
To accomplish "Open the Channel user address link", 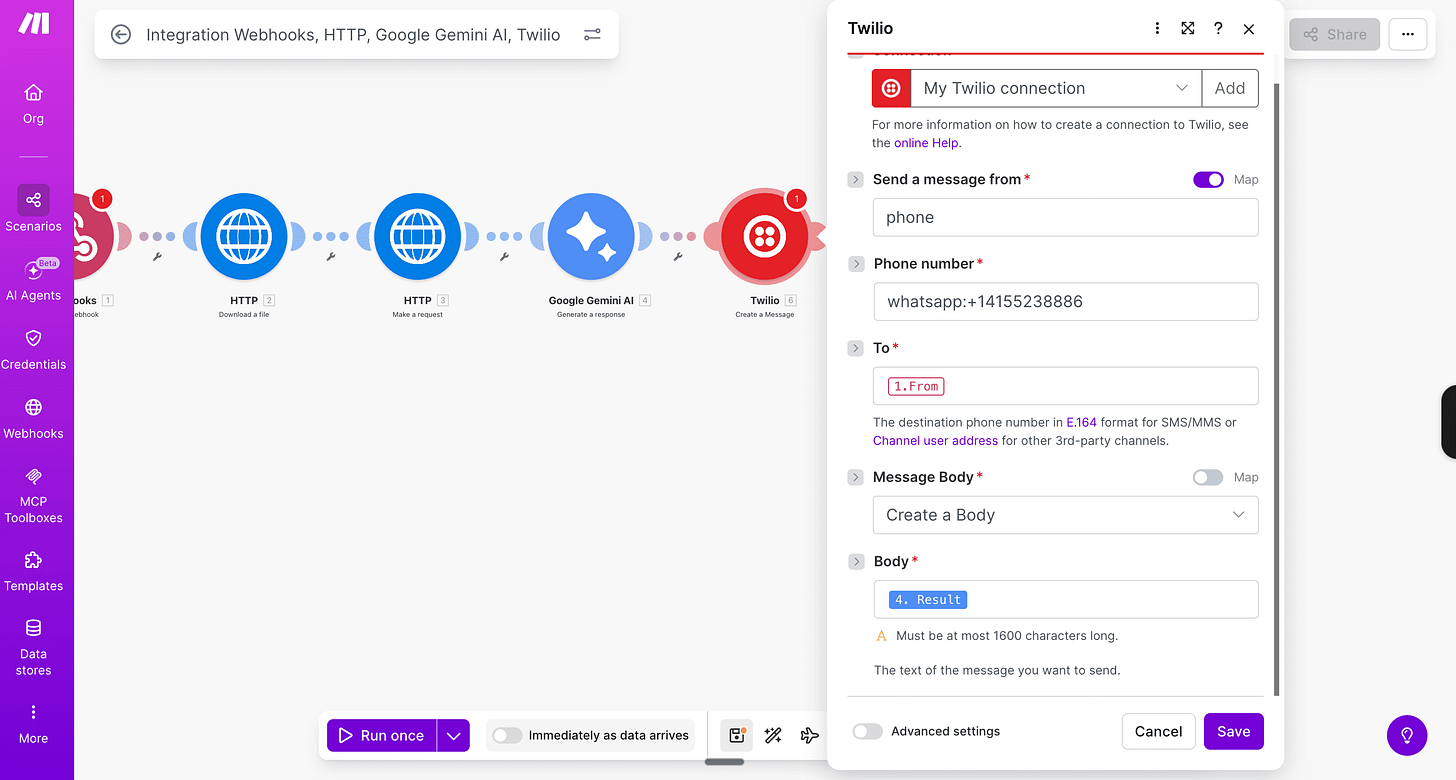I will point(935,440).
